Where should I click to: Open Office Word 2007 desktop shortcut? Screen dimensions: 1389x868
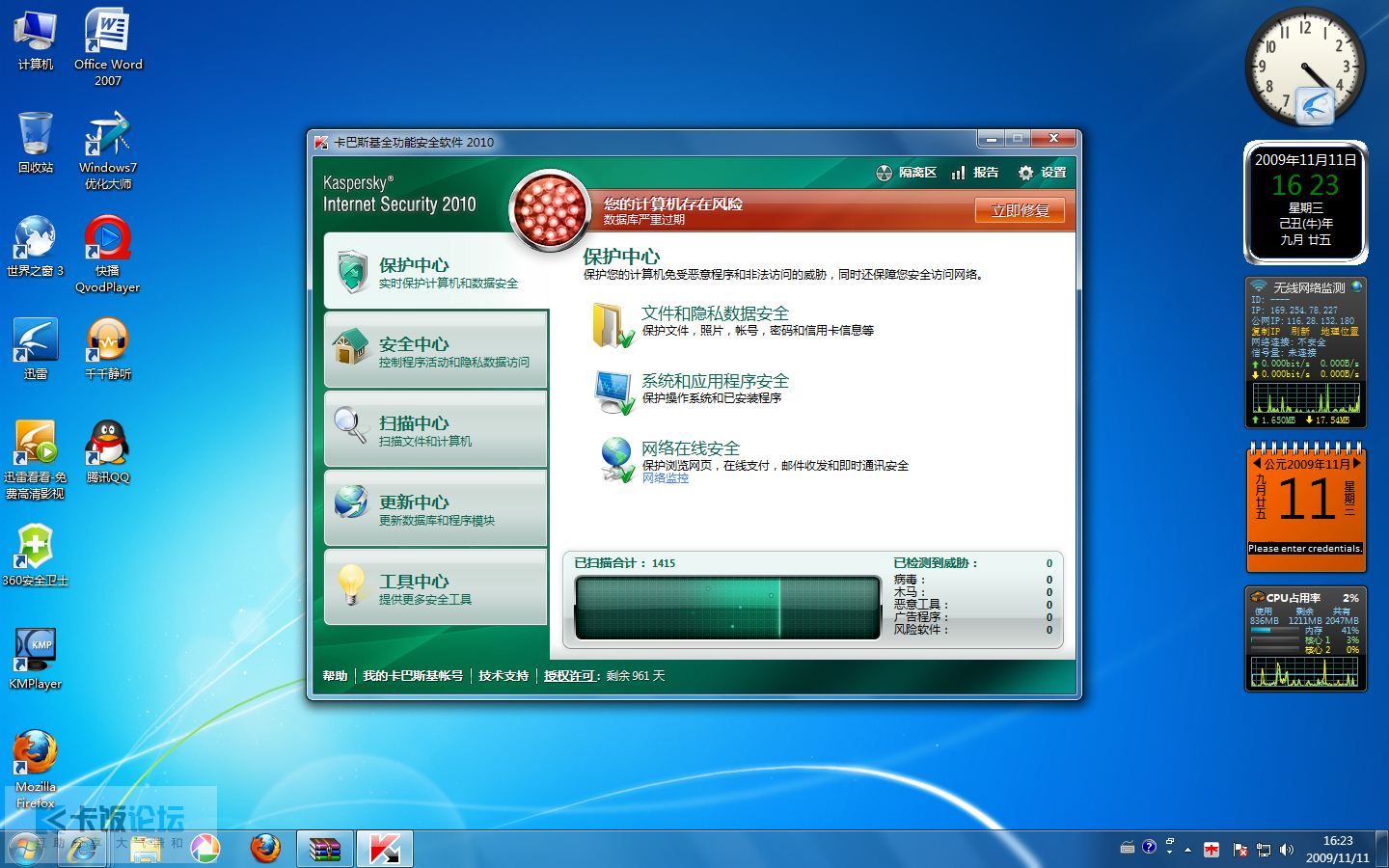pyautogui.click(x=108, y=47)
